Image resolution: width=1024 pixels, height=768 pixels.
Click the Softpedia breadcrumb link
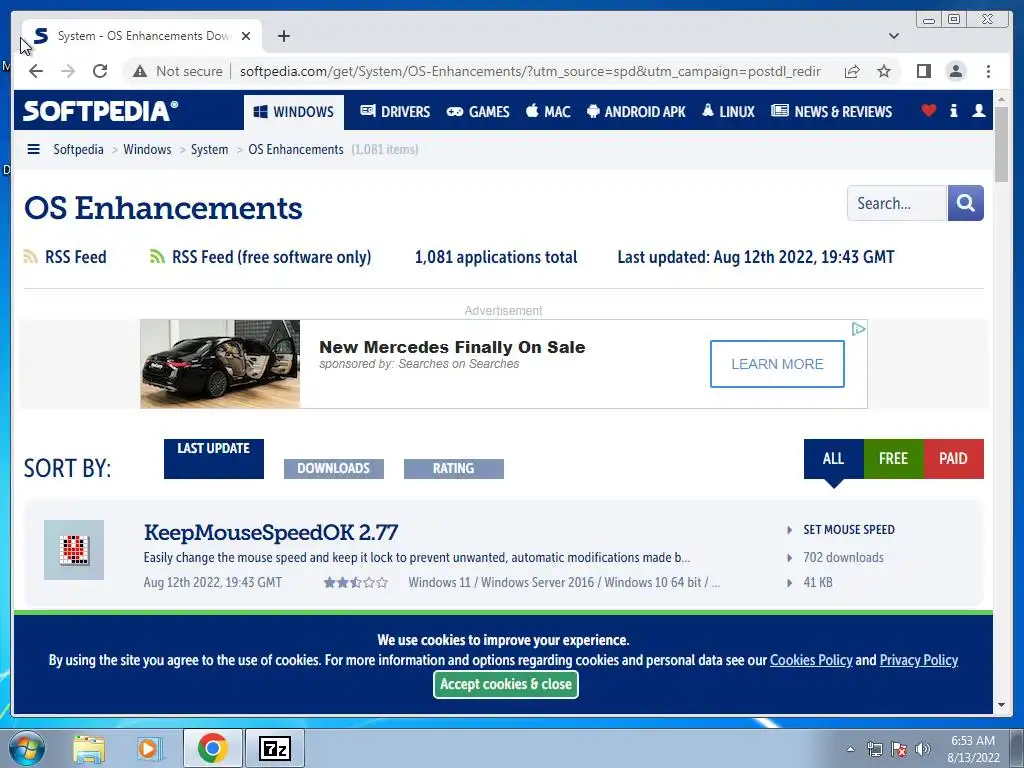coord(78,150)
